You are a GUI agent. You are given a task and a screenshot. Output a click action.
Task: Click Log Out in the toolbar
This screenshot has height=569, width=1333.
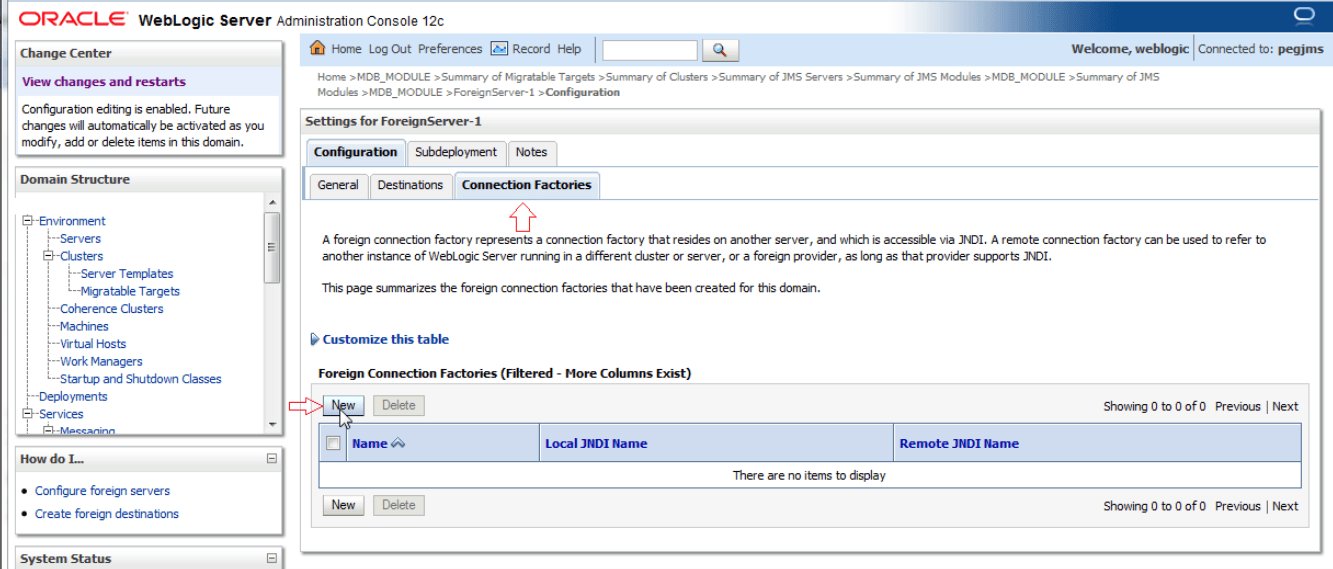tap(390, 49)
